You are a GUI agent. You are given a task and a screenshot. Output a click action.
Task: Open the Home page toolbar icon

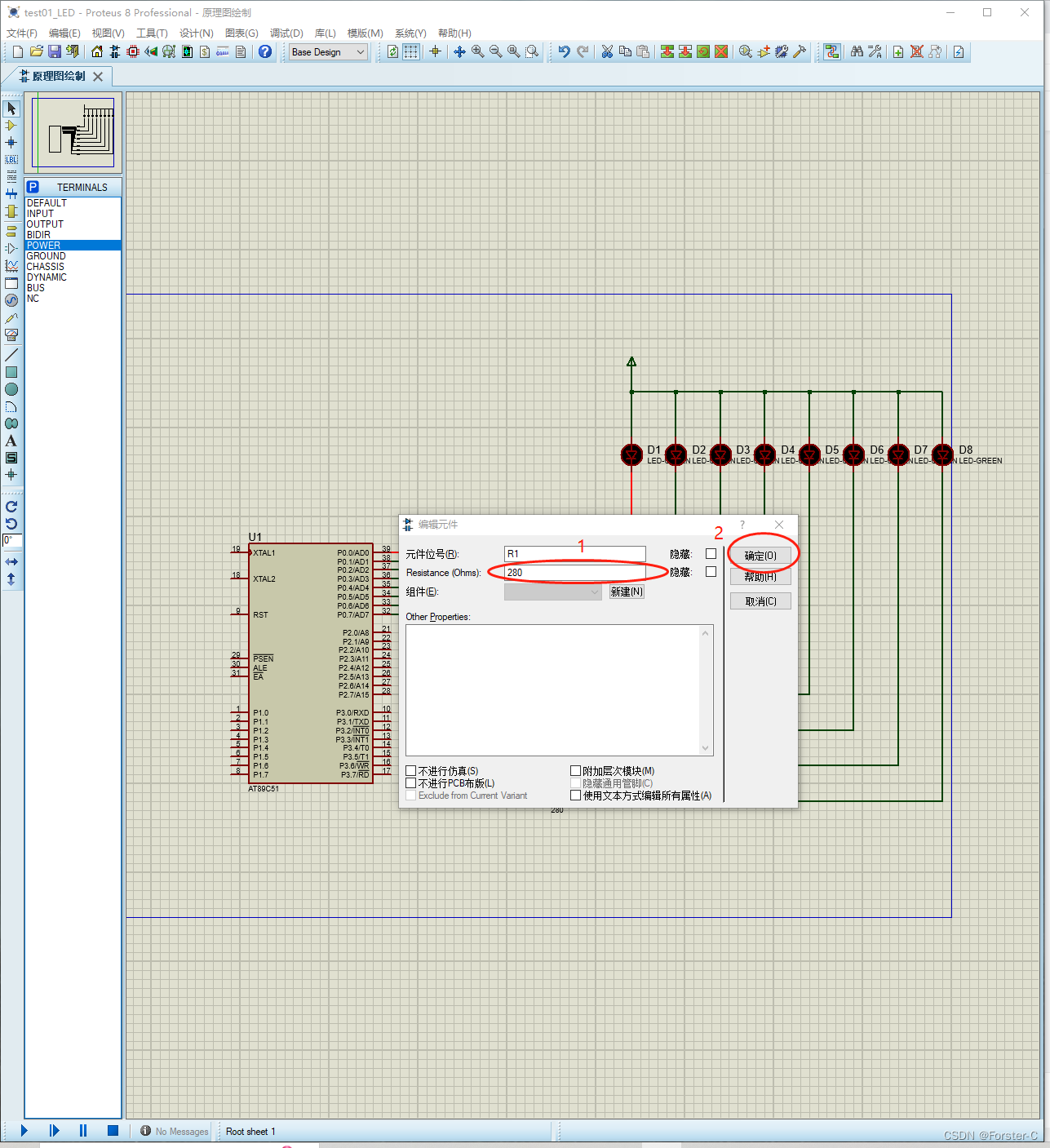point(97,51)
